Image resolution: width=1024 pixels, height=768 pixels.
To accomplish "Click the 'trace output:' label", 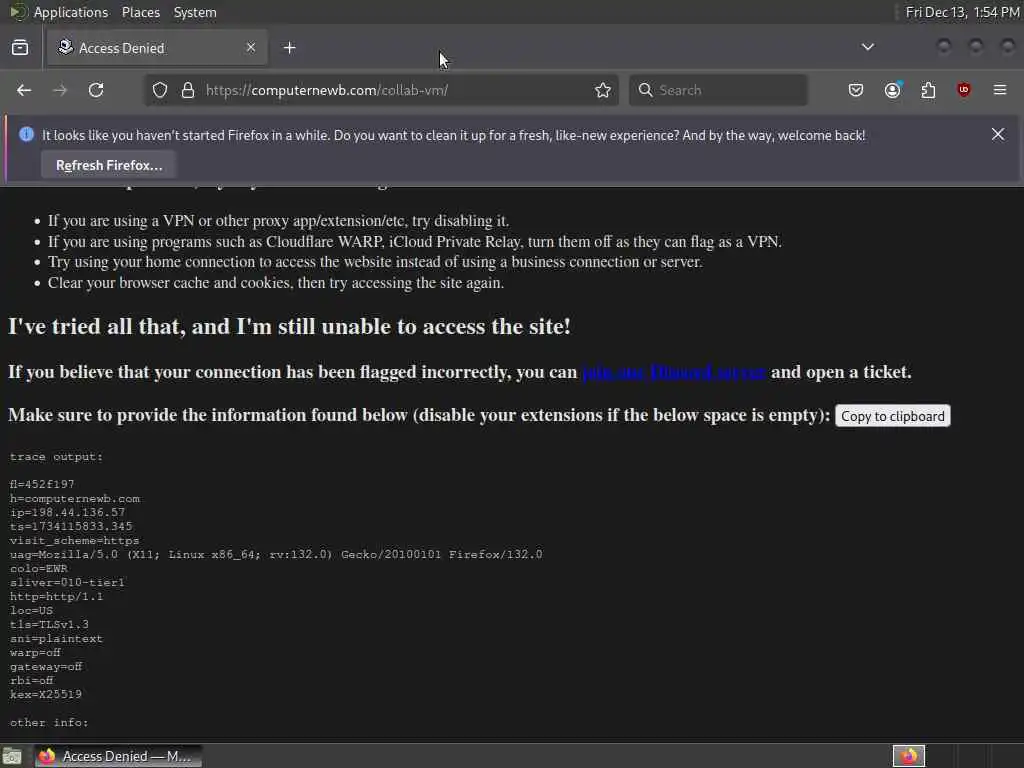I will (56, 456).
